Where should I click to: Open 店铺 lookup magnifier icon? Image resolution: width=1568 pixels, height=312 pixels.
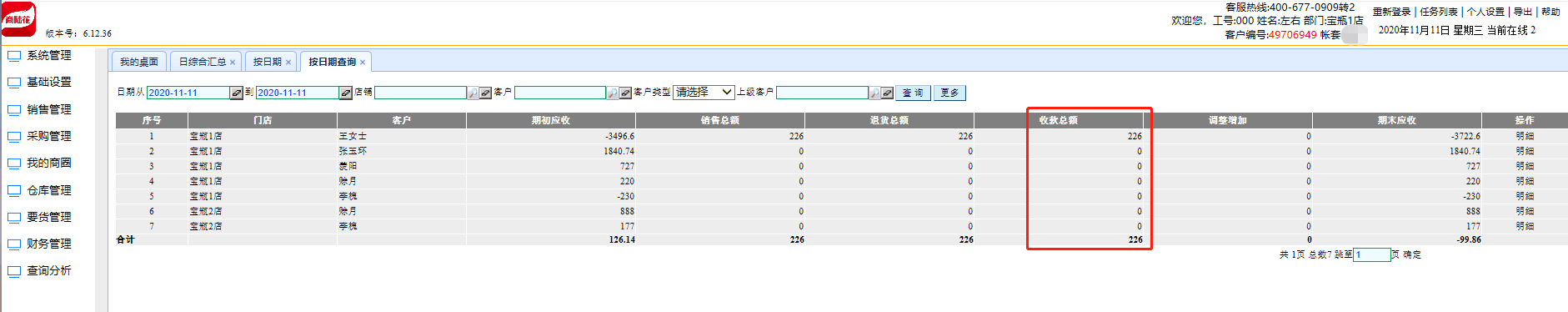[473, 93]
